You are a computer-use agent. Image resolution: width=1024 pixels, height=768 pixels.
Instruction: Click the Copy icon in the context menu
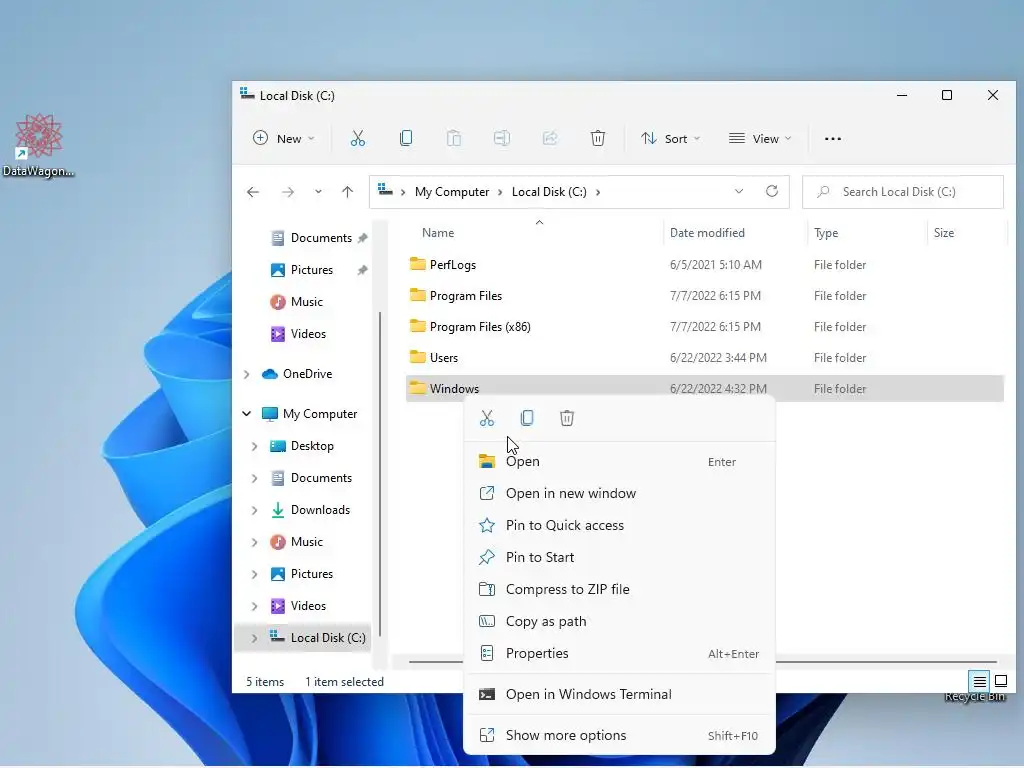(527, 418)
